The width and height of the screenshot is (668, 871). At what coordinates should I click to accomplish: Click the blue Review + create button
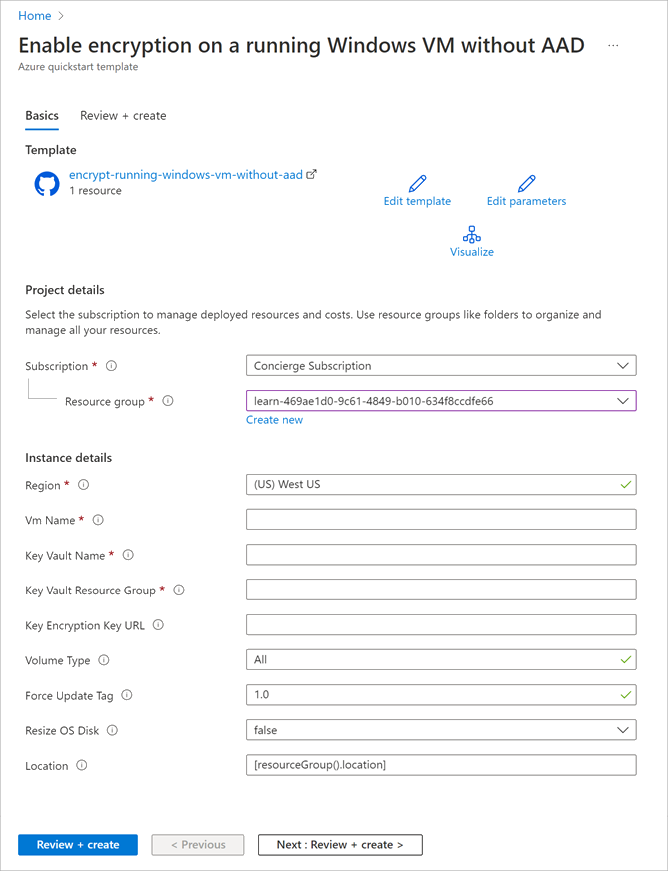pyautogui.click(x=78, y=844)
